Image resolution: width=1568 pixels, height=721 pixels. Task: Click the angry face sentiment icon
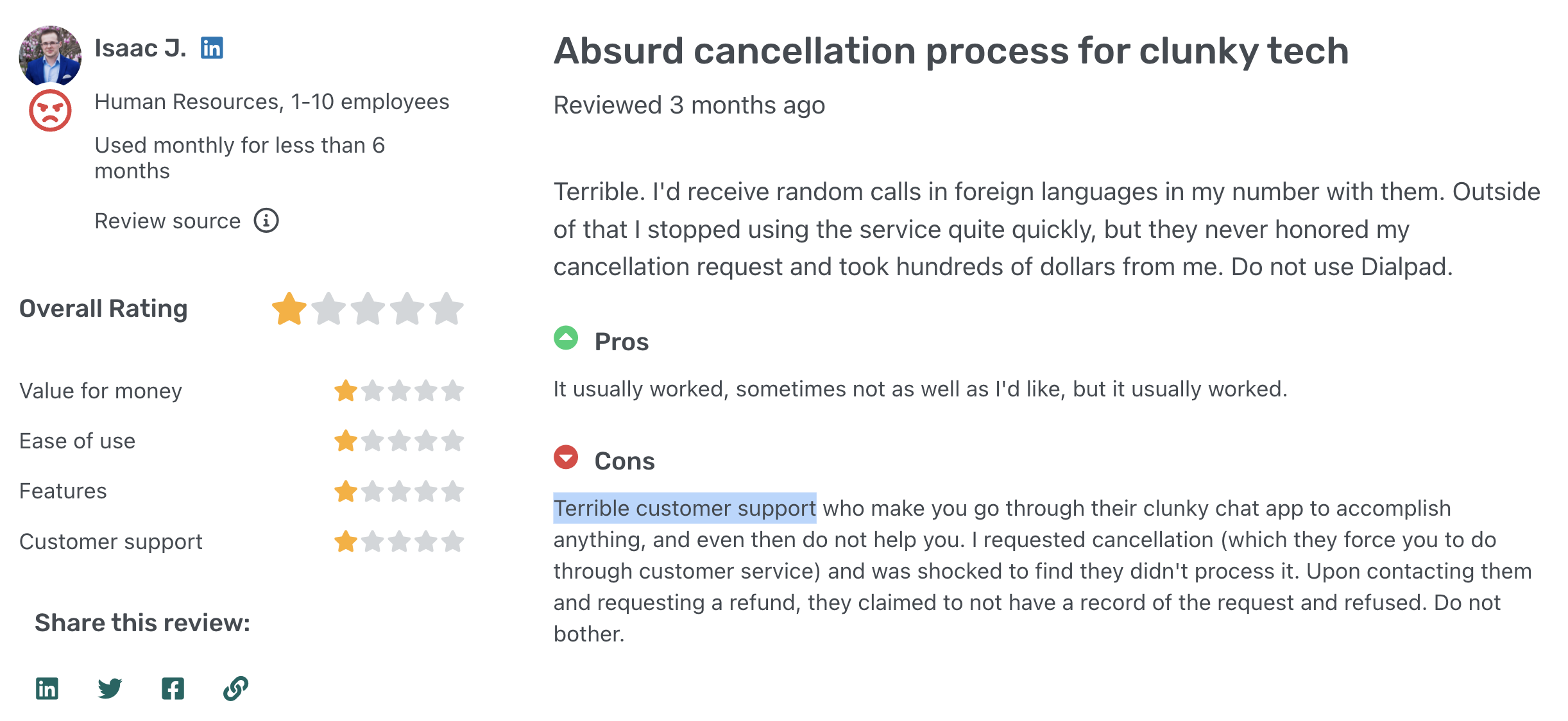tap(50, 110)
